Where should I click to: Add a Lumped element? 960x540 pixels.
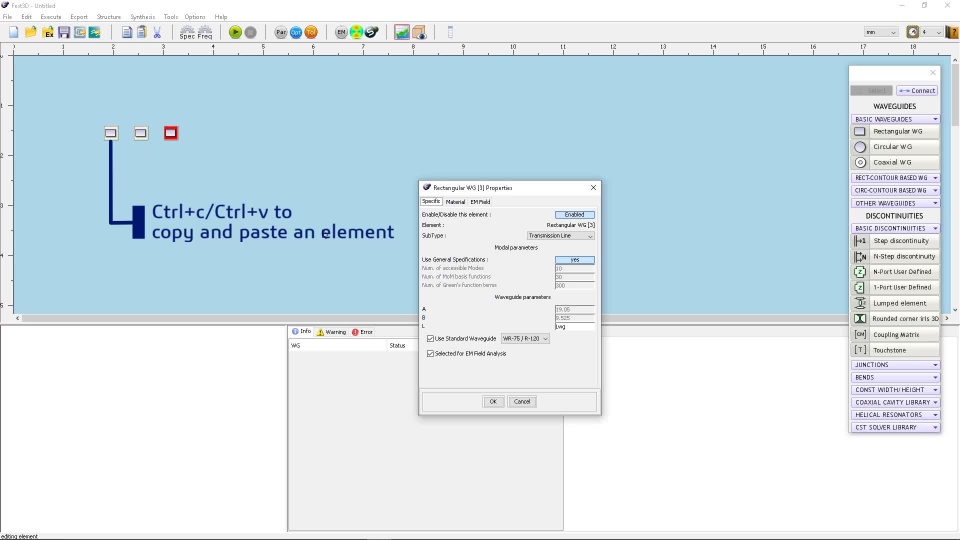pos(895,303)
